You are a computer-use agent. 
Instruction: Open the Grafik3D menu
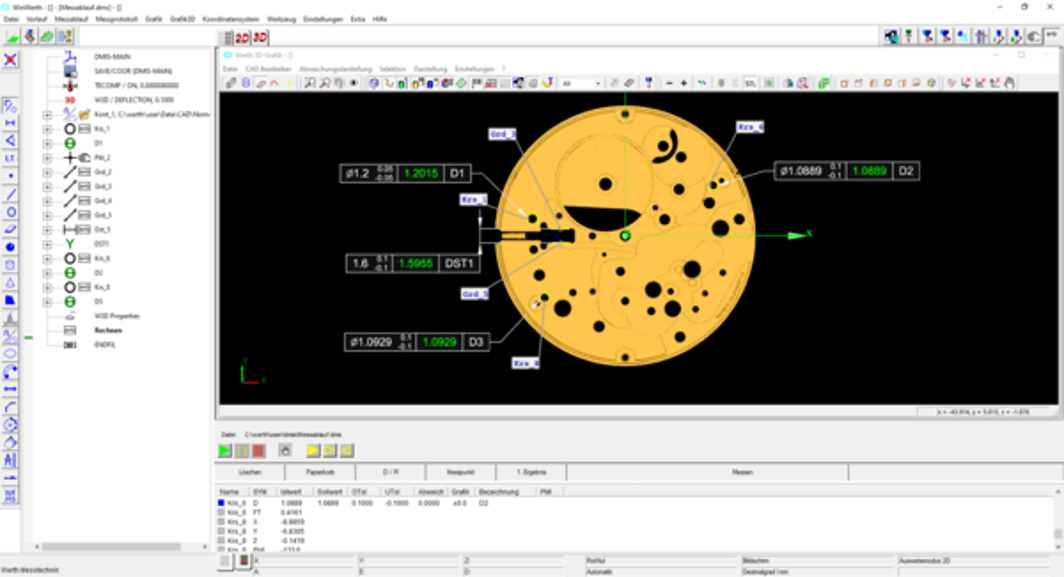tap(182, 19)
